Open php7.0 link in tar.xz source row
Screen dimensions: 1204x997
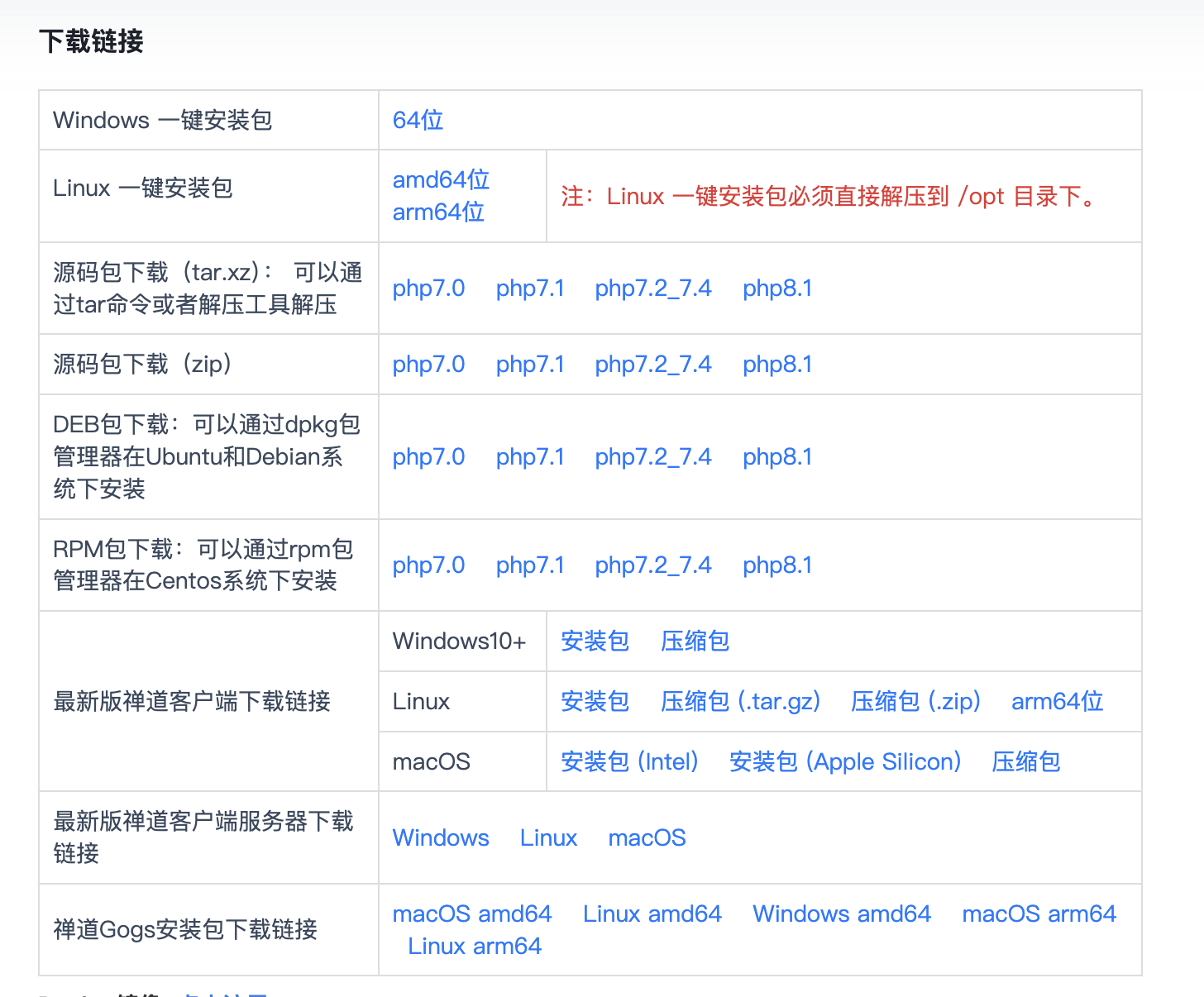click(x=428, y=288)
